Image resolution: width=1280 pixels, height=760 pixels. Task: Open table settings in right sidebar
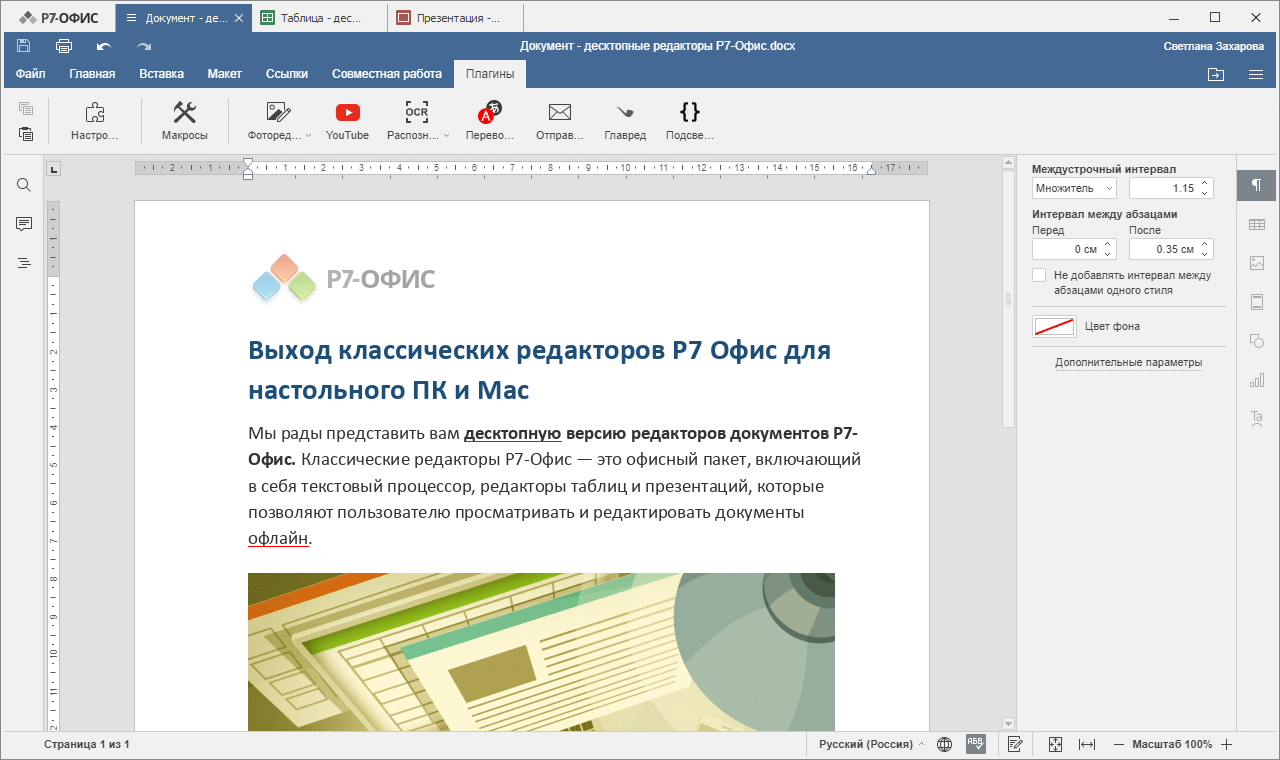1257,225
